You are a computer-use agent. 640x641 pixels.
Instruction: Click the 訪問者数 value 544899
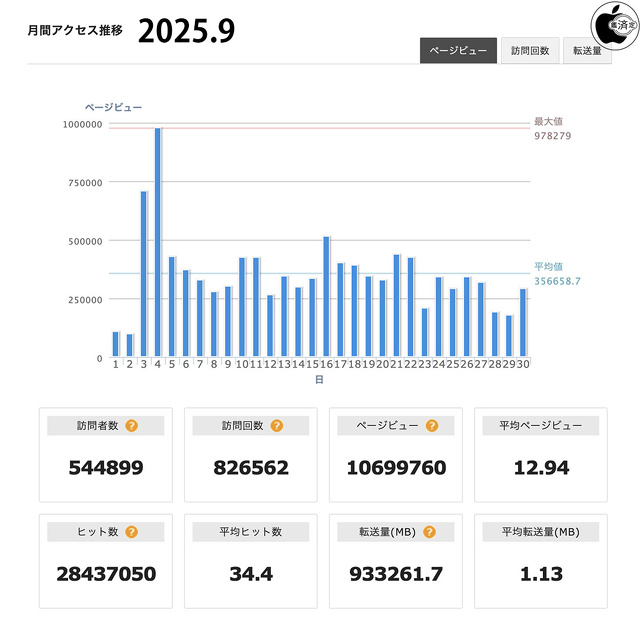[105, 467]
